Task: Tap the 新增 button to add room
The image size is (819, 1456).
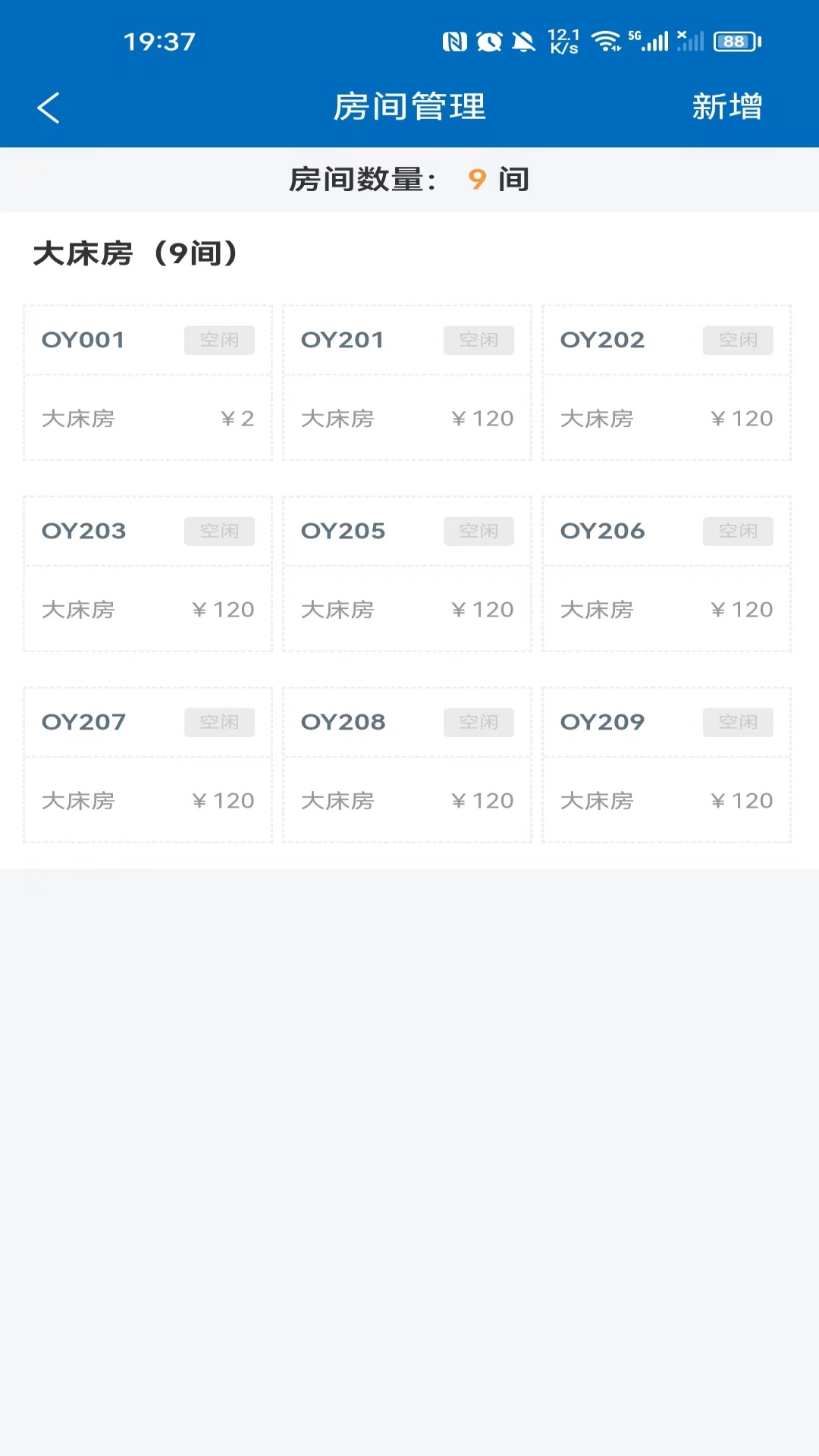Action: [726, 107]
